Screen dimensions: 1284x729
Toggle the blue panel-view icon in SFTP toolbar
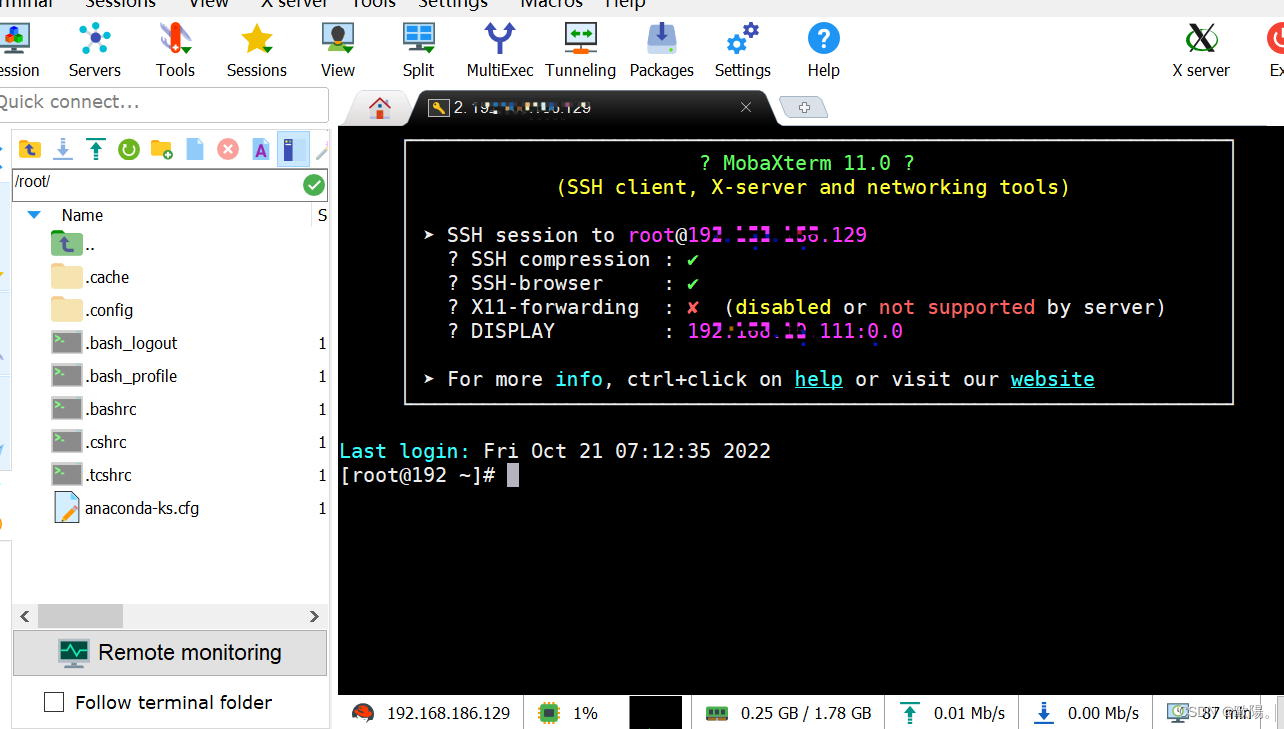(292, 149)
